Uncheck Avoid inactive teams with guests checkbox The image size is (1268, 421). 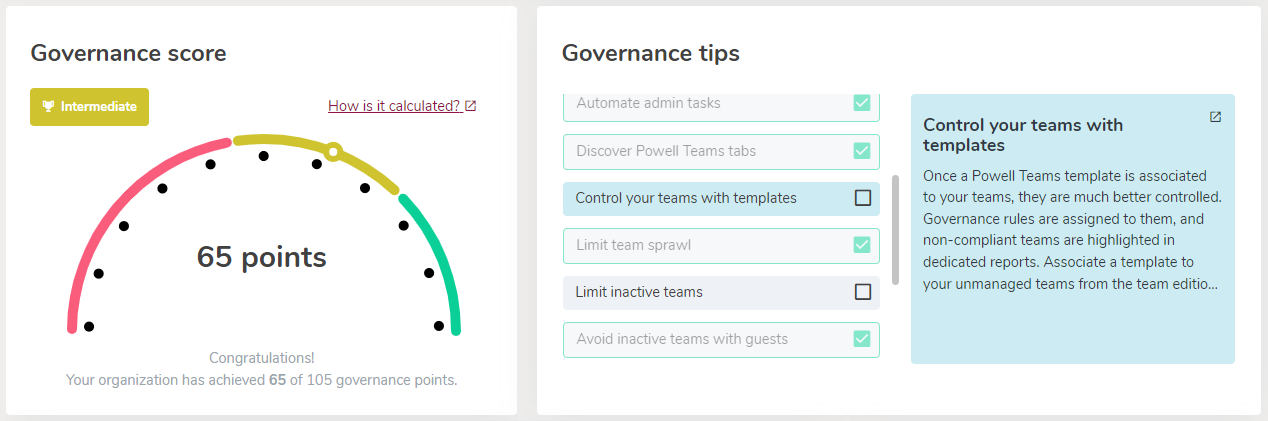[862, 339]
